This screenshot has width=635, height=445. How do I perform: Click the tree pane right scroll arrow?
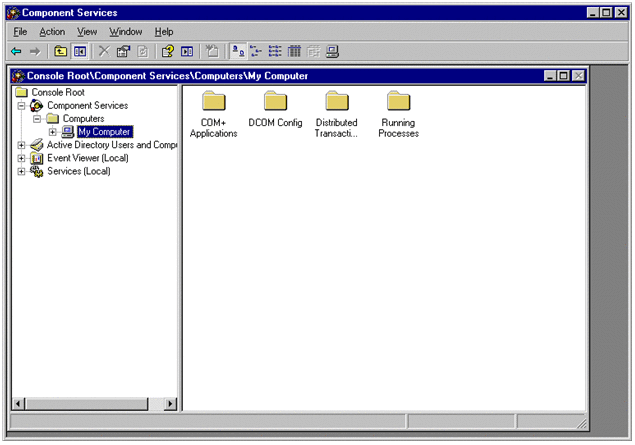(x=169, y=404)
